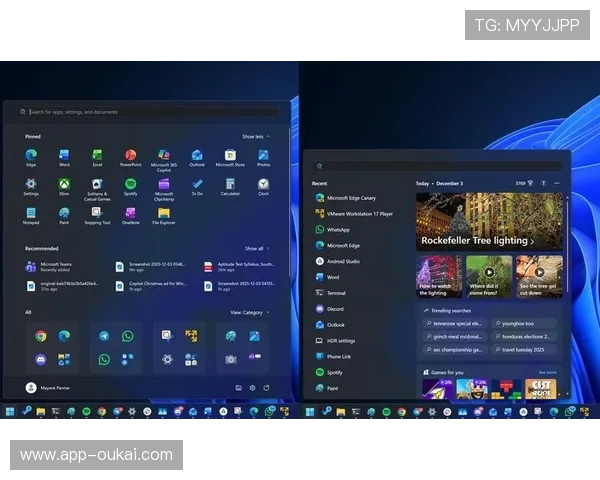Viewport: 600px width, 480px height.
Task: Click the power button in Start menu
Action: pos(267,387)
